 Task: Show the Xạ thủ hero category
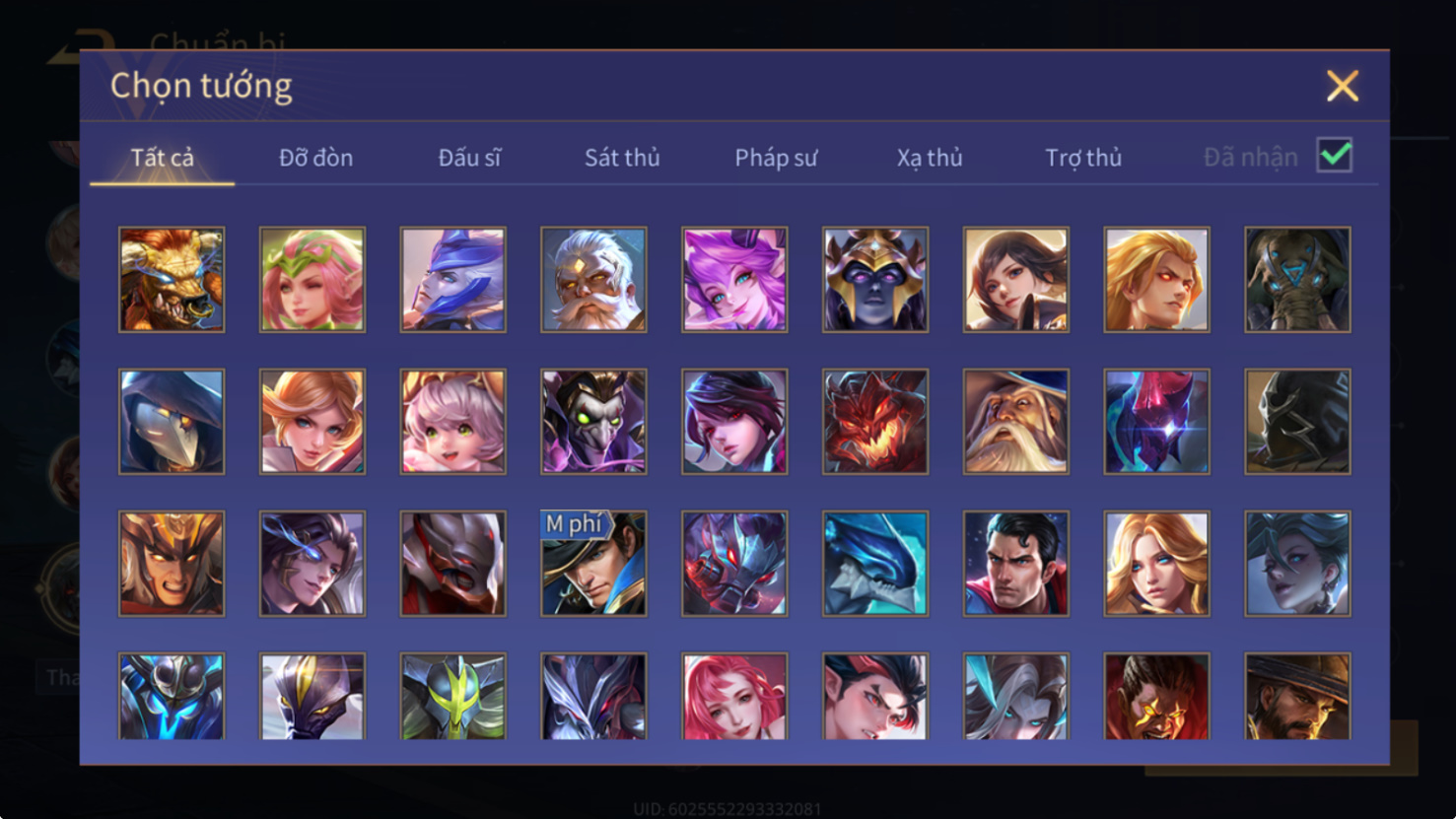coord(930,158)
